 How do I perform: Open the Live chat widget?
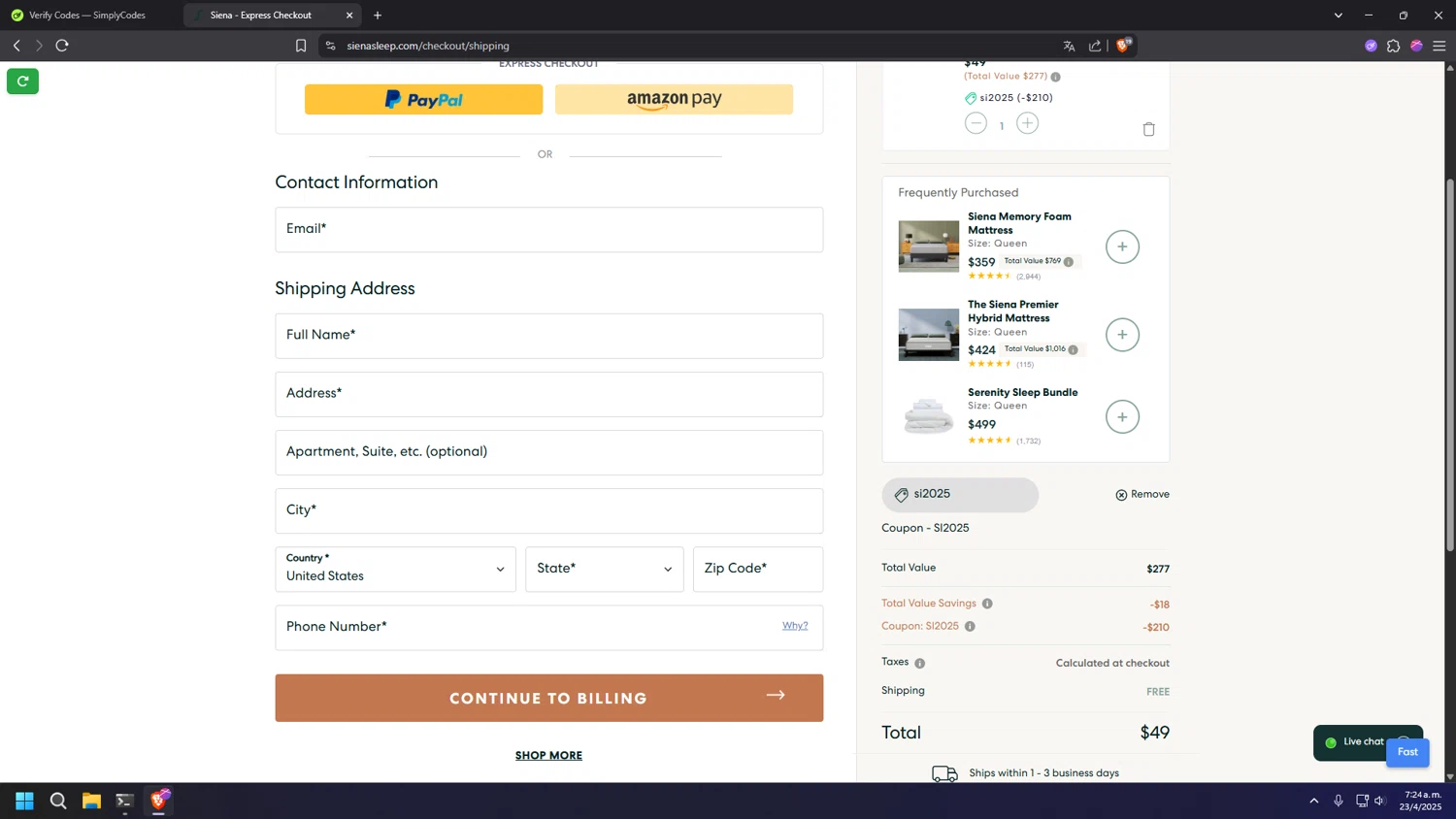pyautogui.click(x=1355, y=742)
